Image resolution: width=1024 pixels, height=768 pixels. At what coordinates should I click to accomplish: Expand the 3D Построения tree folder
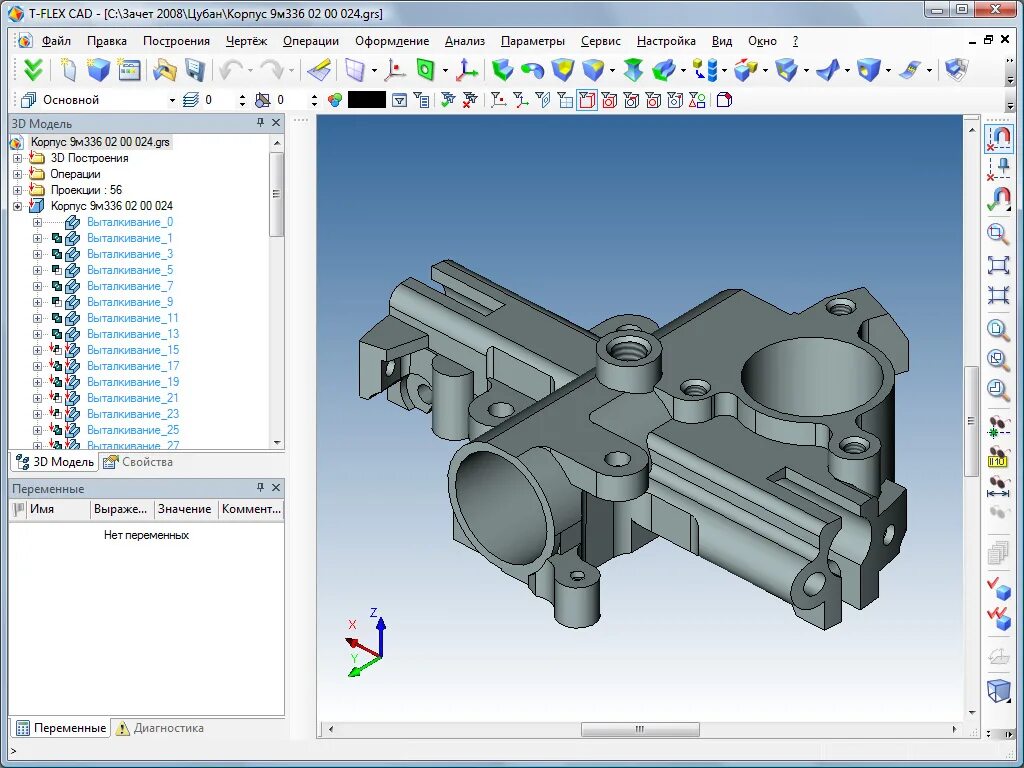coord(18,158)
